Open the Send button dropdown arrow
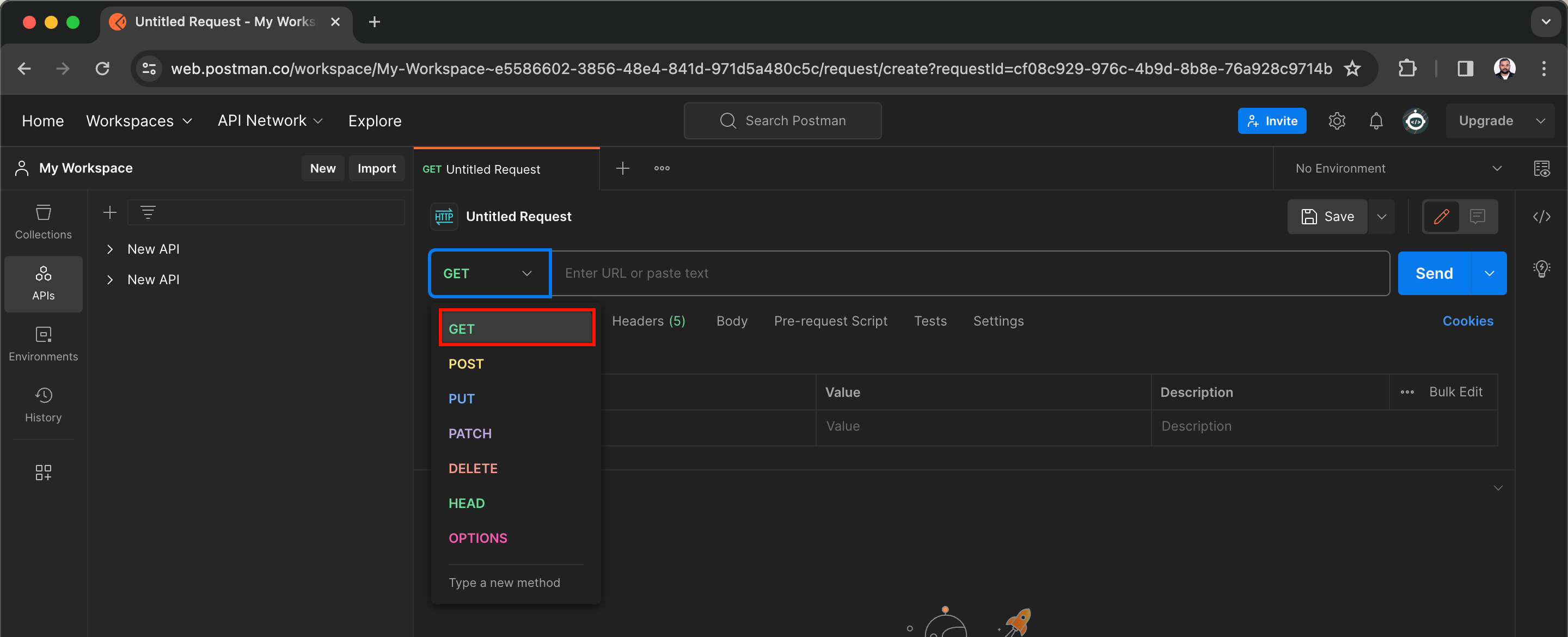1568x637 pixels. pos(1489,273)
